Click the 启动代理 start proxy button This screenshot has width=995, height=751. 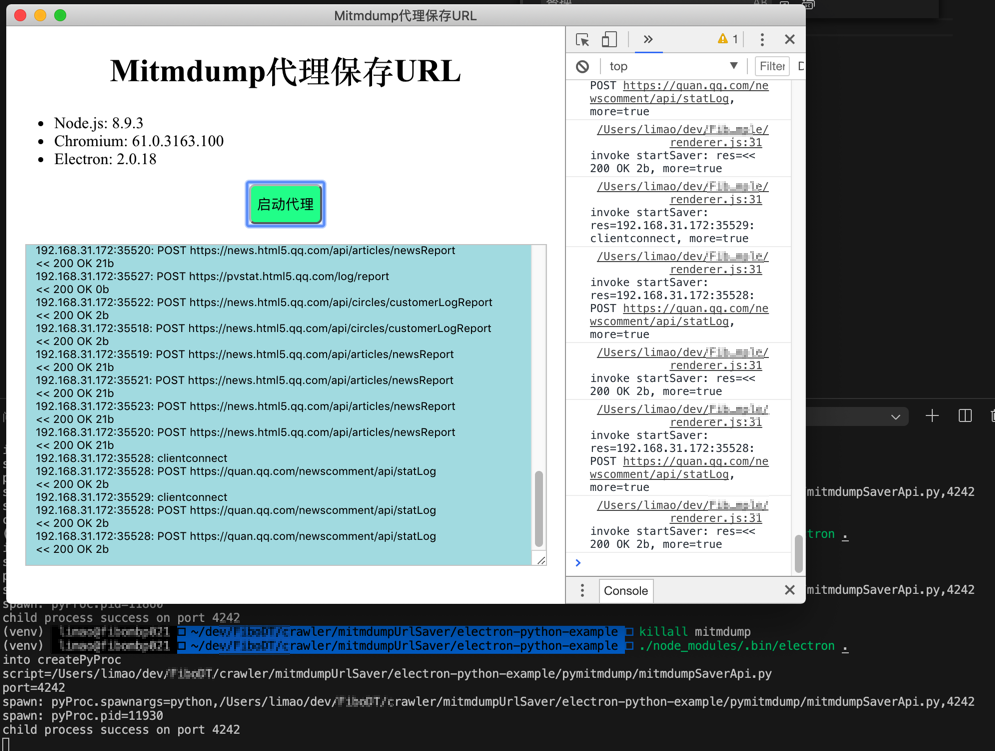click(x=286, y=204)
